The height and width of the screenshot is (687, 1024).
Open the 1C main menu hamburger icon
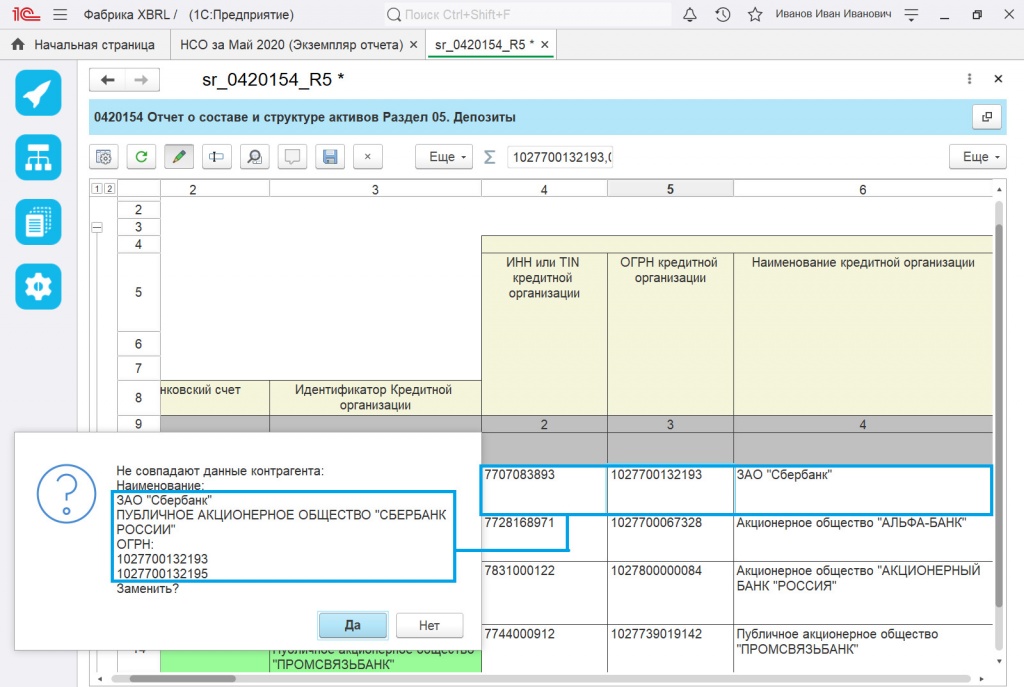pos(60,14)
